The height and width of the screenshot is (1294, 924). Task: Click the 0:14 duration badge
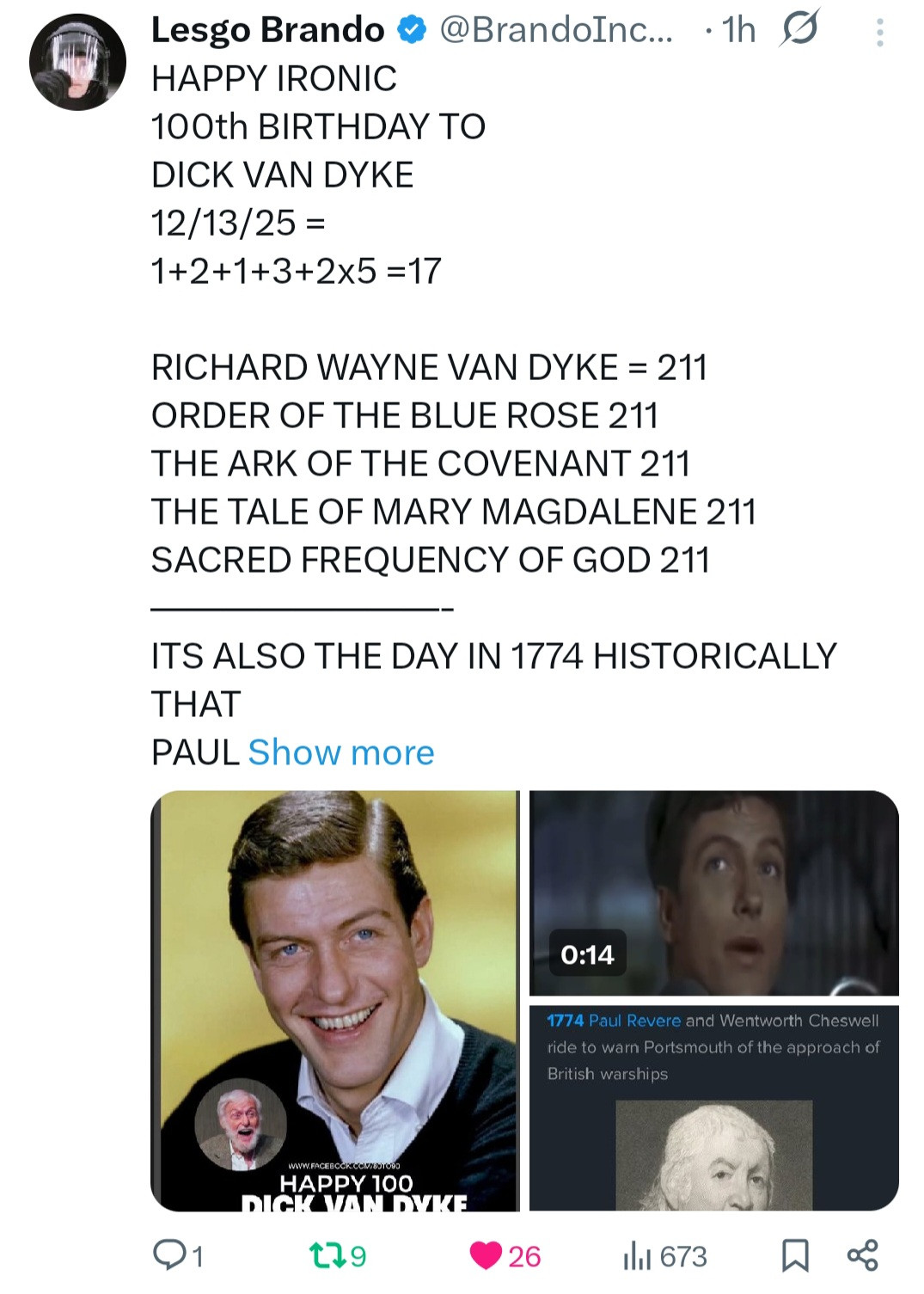[x=588, y=954]
